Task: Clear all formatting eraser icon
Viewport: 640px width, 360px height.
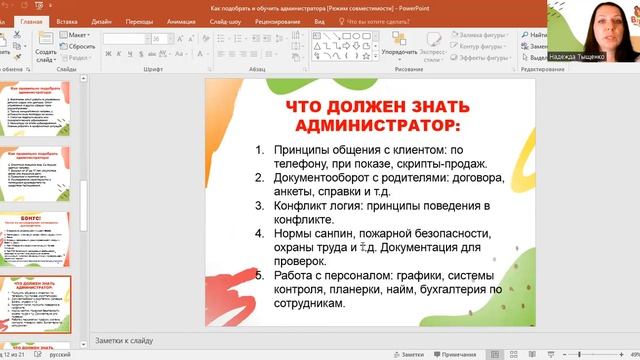Action: click(x=206, y=39)
